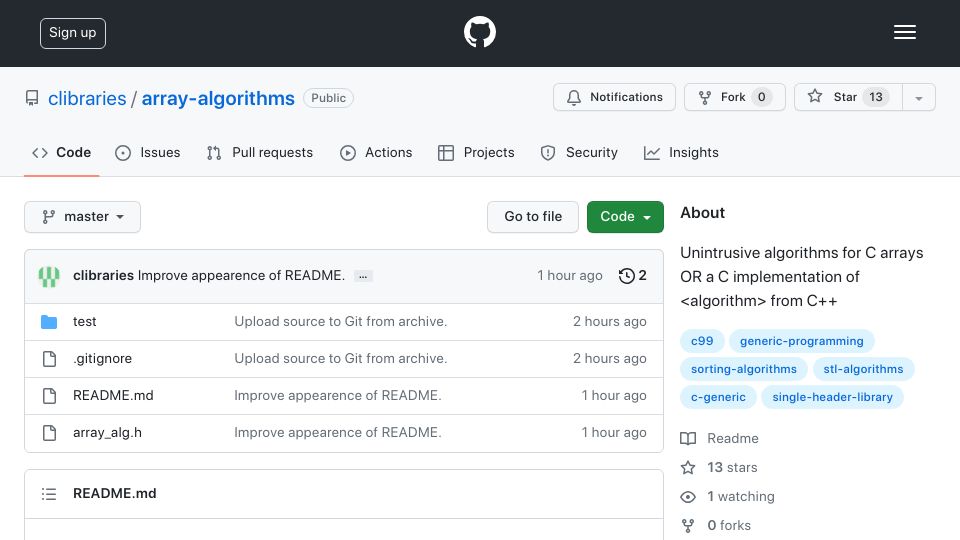This screenshot has width=960, height=540.
Task: Open README.md in the file list
Action: pyautogui.click(x=113, y=396)
